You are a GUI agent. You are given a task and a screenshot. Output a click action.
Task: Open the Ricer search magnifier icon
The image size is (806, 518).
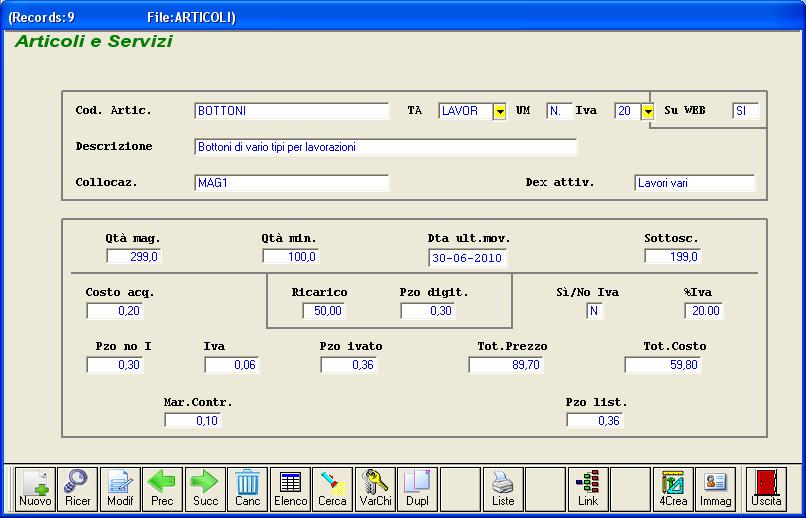click(x=78, y=489)
